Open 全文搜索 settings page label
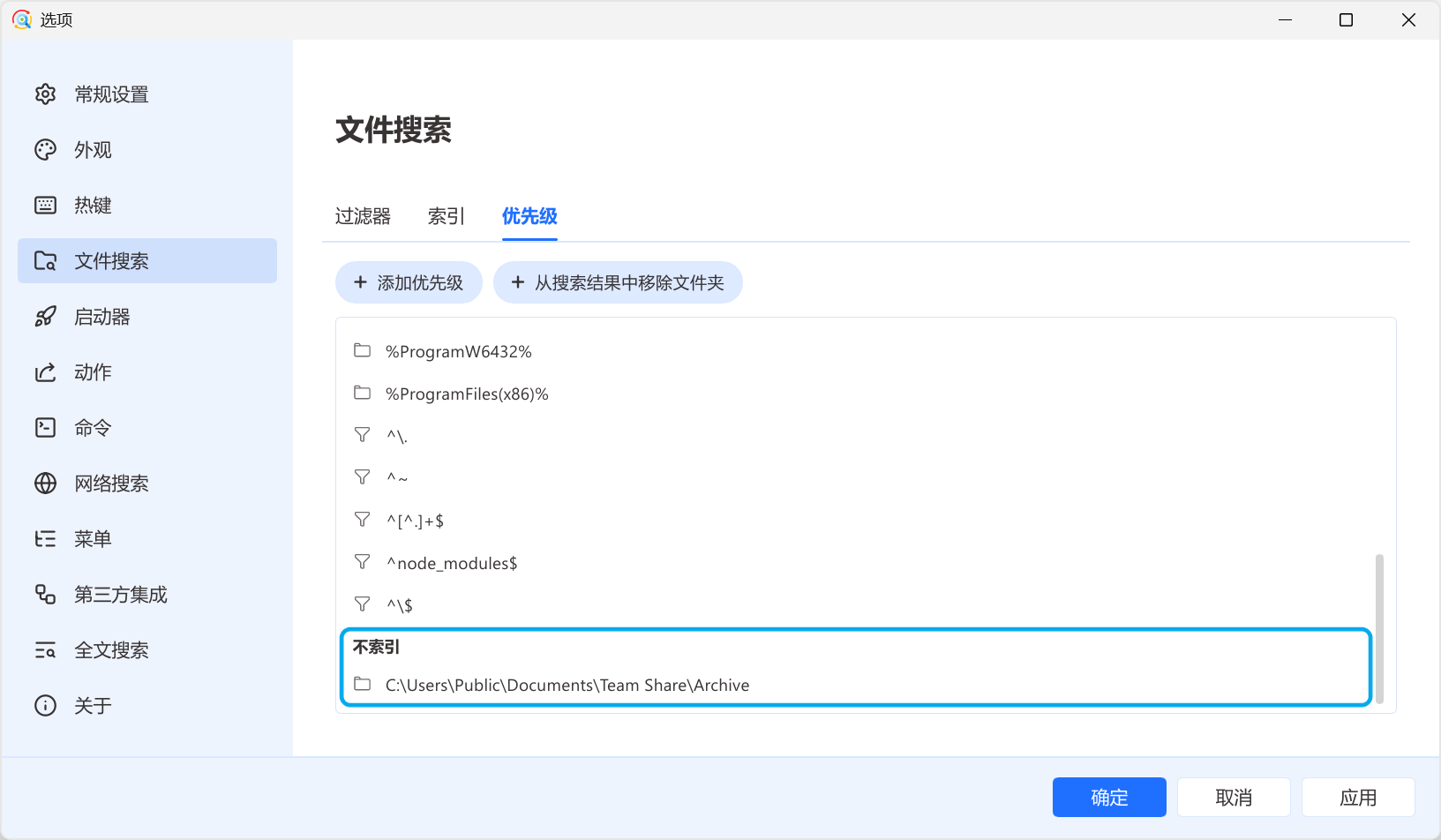 [111, 650]
